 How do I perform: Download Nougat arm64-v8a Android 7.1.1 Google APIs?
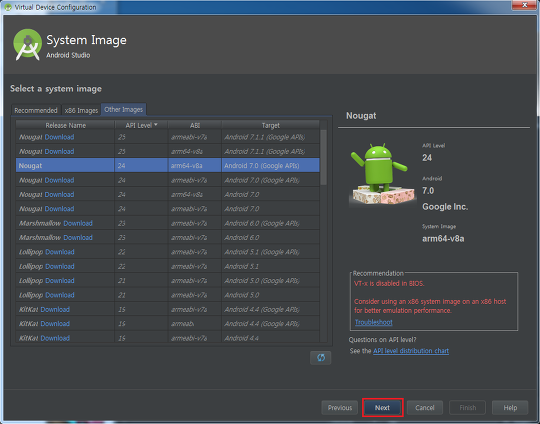59,152
